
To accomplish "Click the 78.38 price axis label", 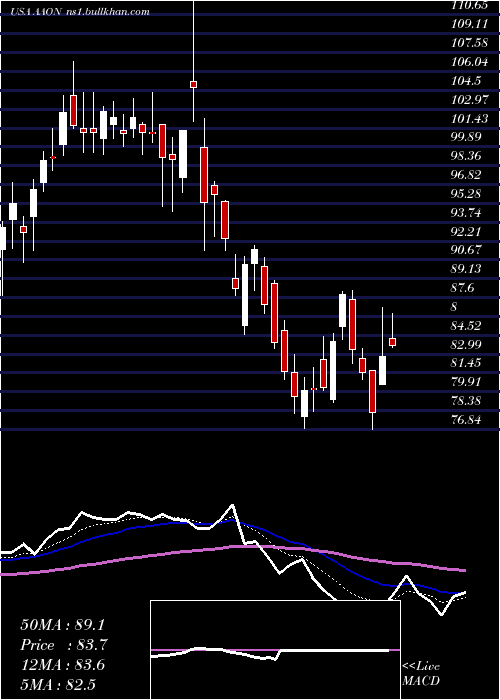I will 467,401.
